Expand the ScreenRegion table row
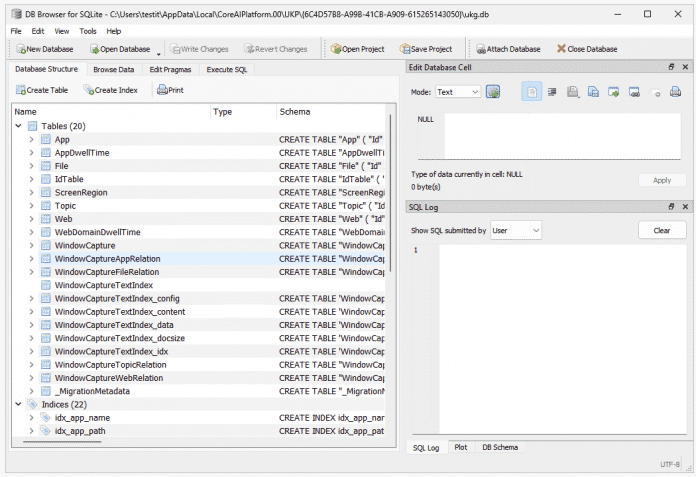The image size is (696, 477). 32,193
